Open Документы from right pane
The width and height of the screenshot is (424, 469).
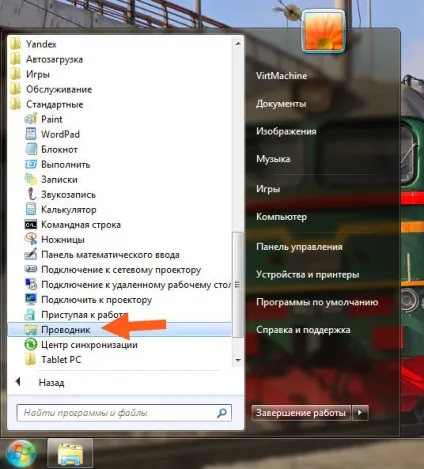coord(281,104)
